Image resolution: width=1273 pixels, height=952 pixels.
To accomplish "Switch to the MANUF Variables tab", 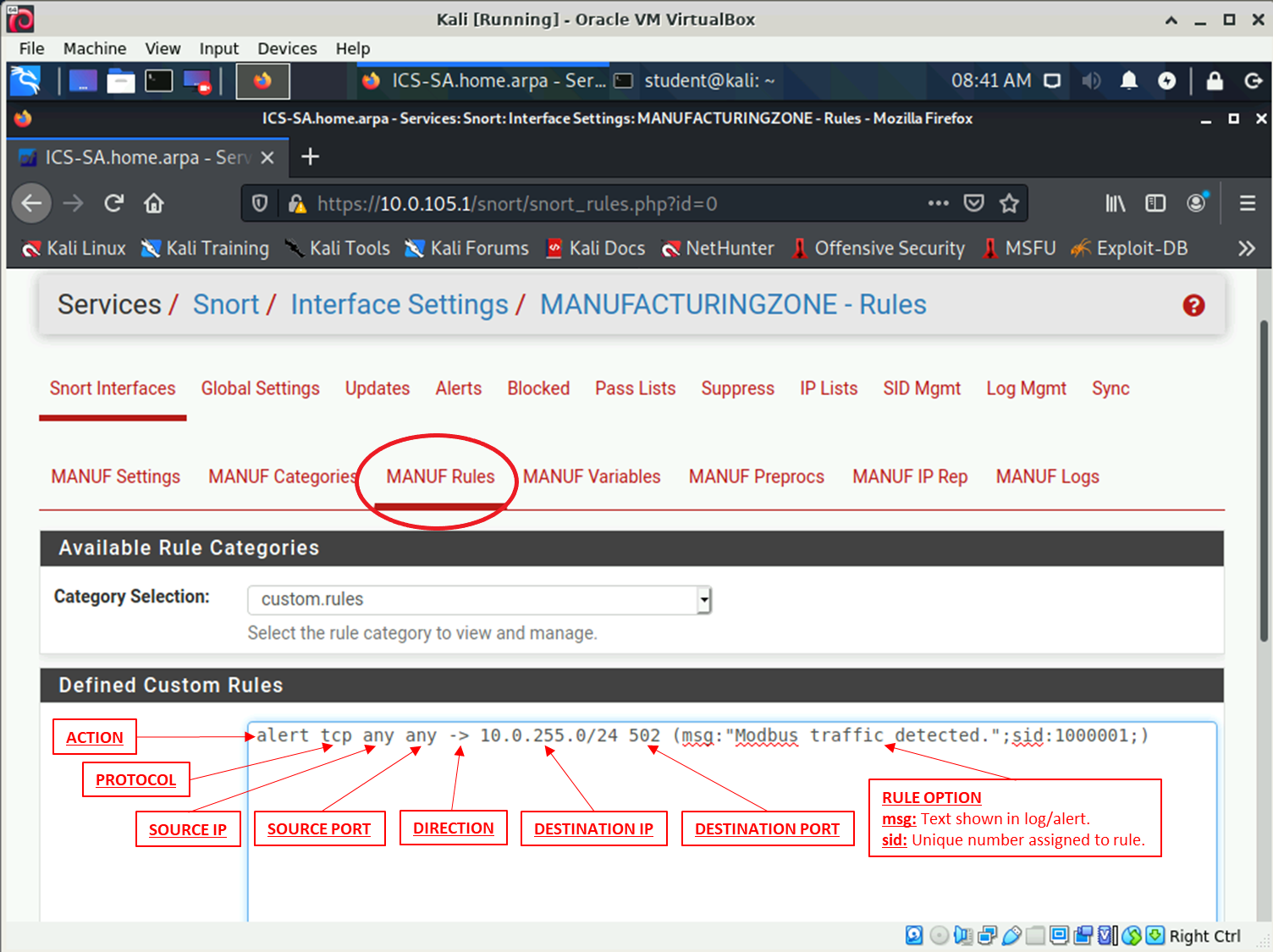I will point(591,476).
